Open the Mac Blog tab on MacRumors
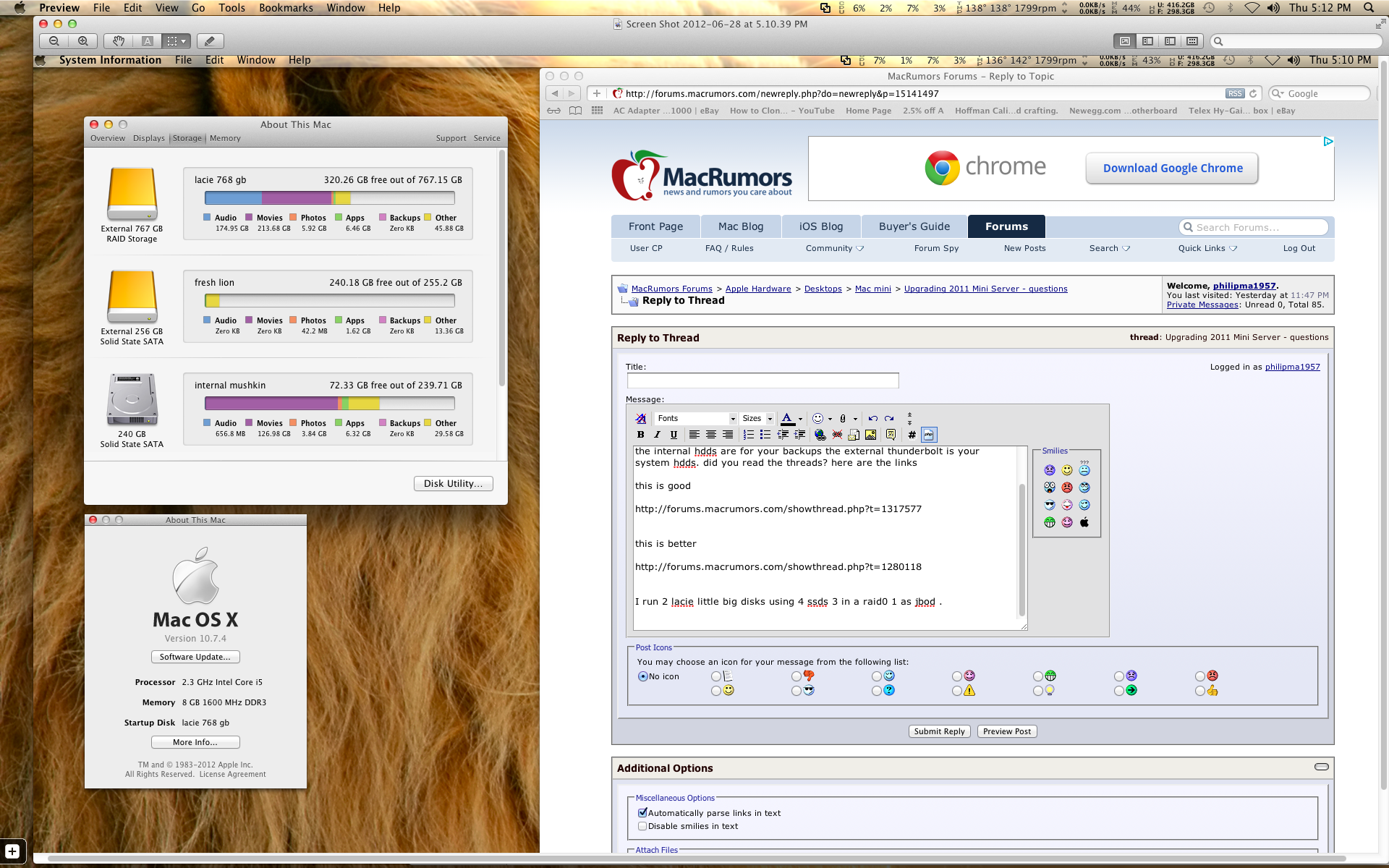 741,226
